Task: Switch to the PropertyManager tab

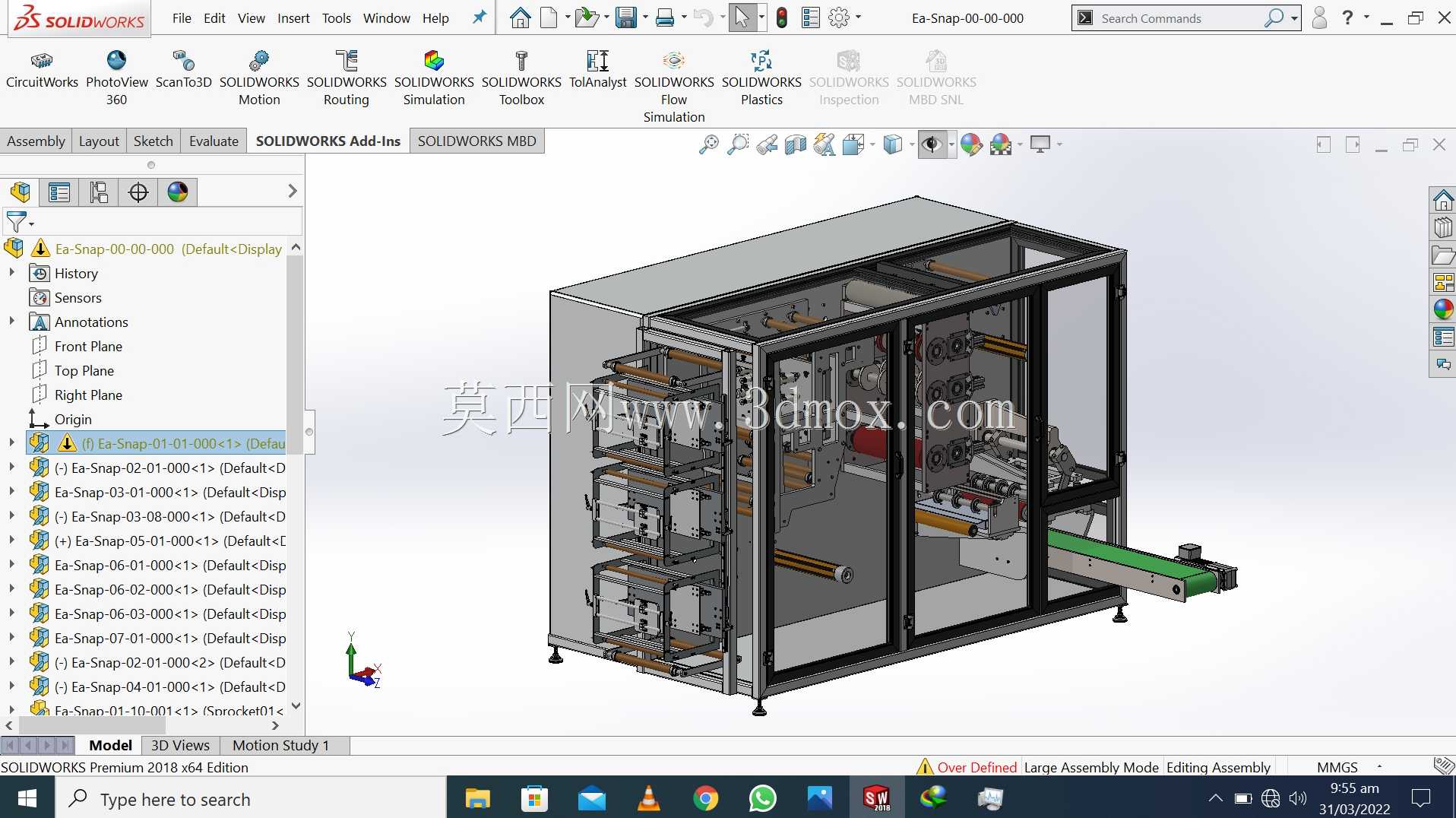Action: [59, 192]
